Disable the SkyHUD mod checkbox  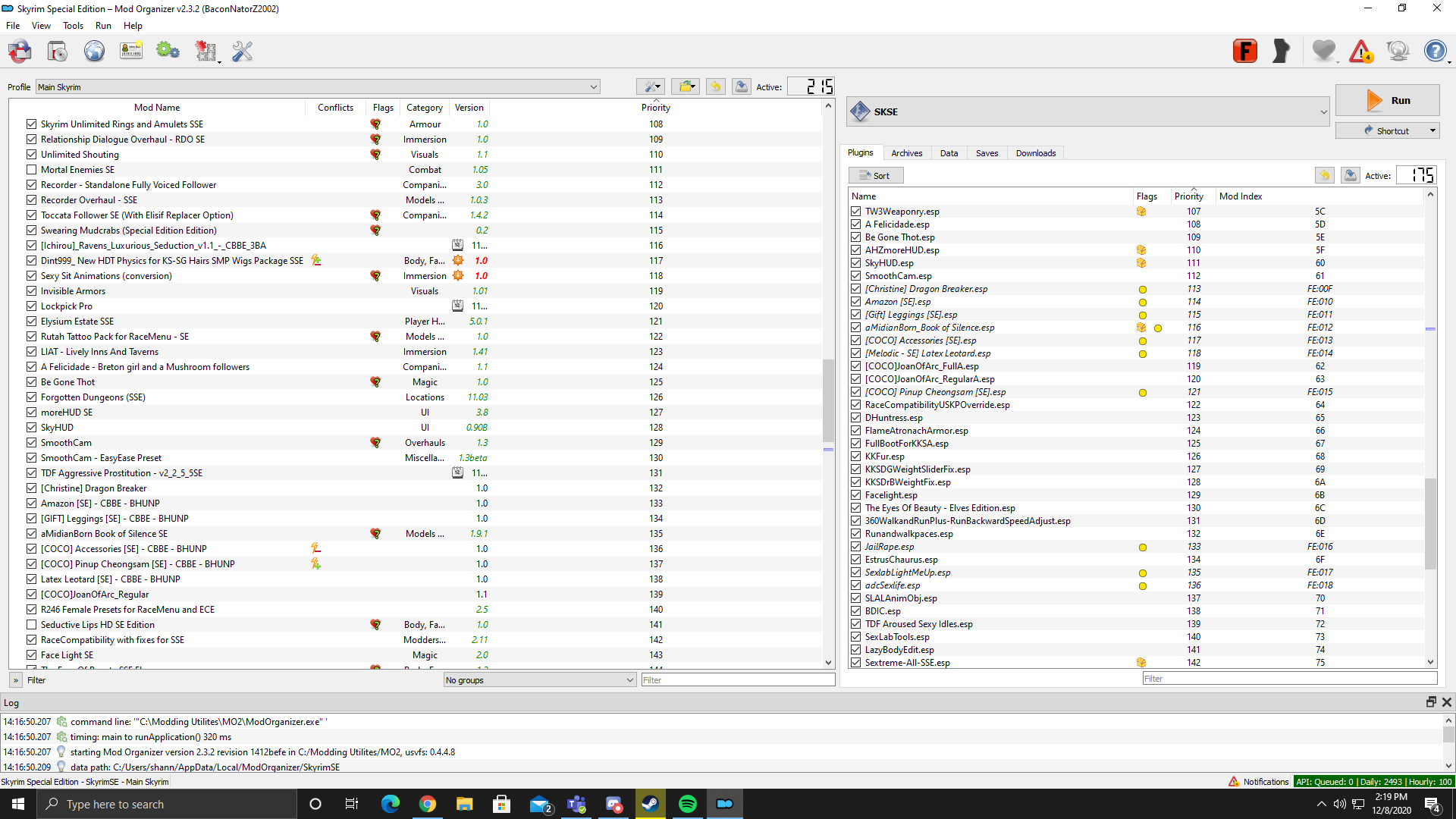pyautogui.click(x=31, y=428)
